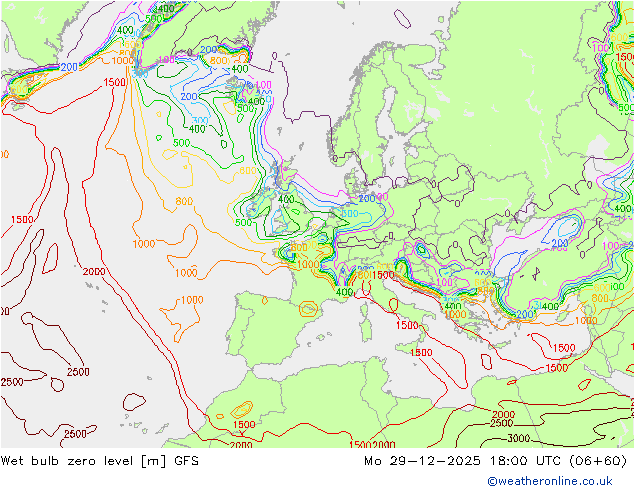Select the 'Mo 29-12-2025 18:00 UTC (06+60)' timestamp
Screen dimensions: 634x490
coord(495,461)
